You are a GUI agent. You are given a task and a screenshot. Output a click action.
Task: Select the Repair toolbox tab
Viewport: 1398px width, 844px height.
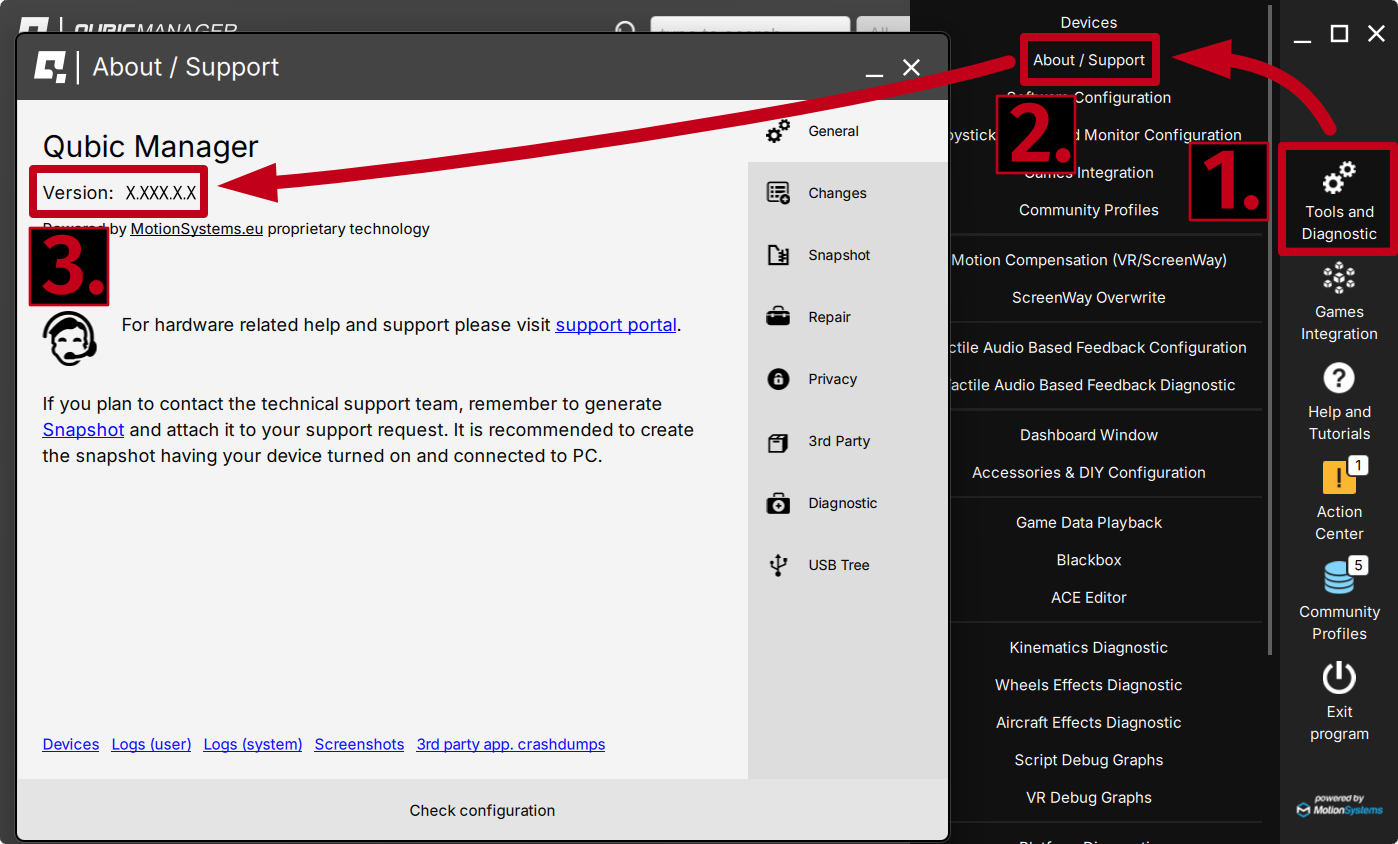point(778,317)
